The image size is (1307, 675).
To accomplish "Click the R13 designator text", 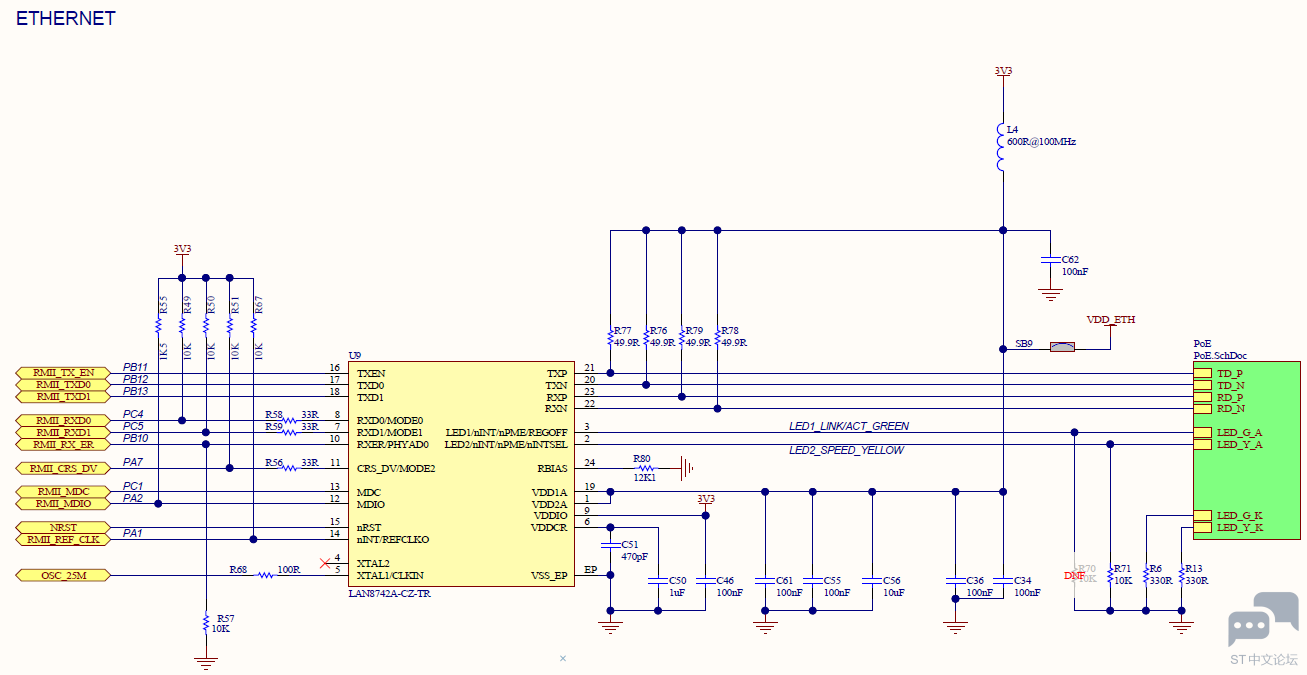I will 1194,568.
